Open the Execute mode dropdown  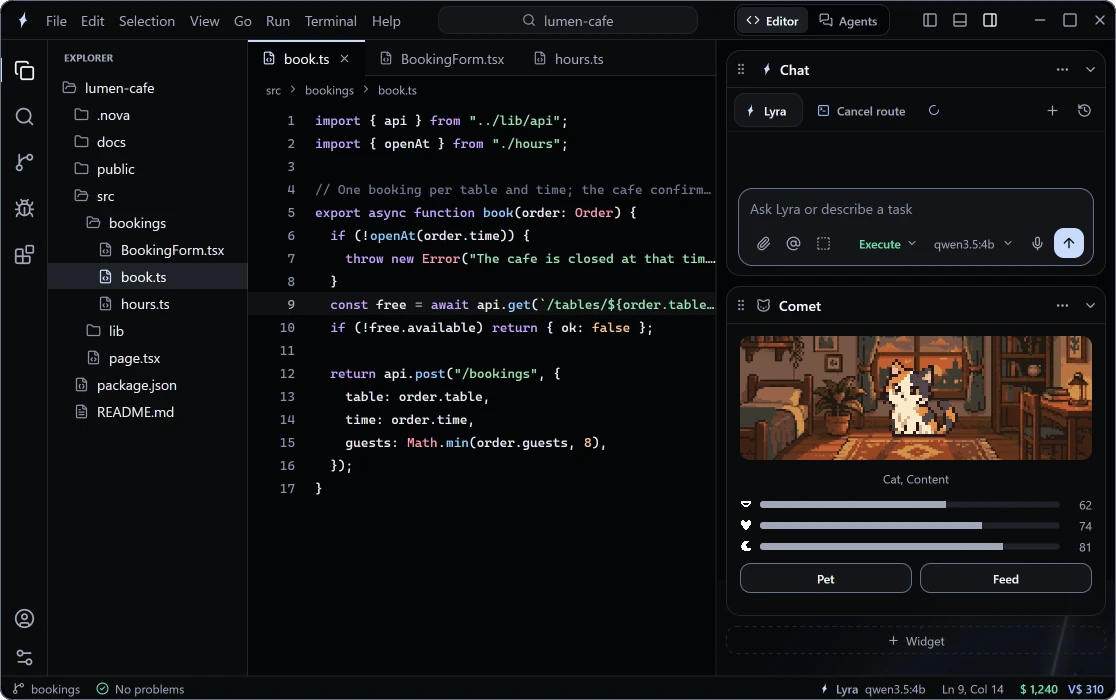(x=887, y=244)
